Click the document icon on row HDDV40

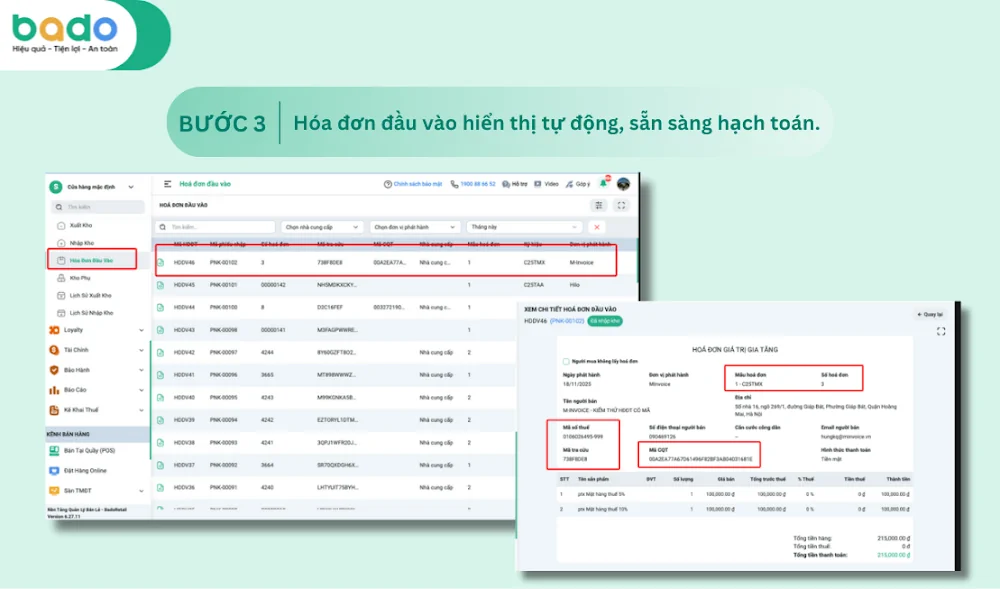(x=161, y=397)
